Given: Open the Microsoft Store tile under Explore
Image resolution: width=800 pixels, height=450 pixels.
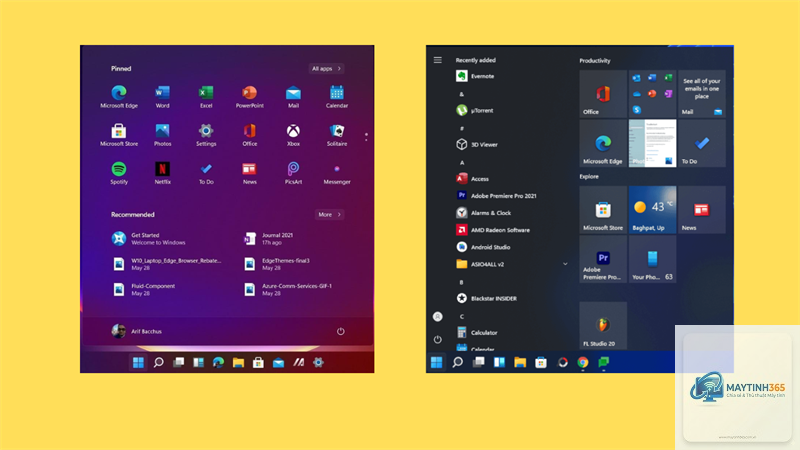Looking at the screenshot, I should tap(603, 210).
